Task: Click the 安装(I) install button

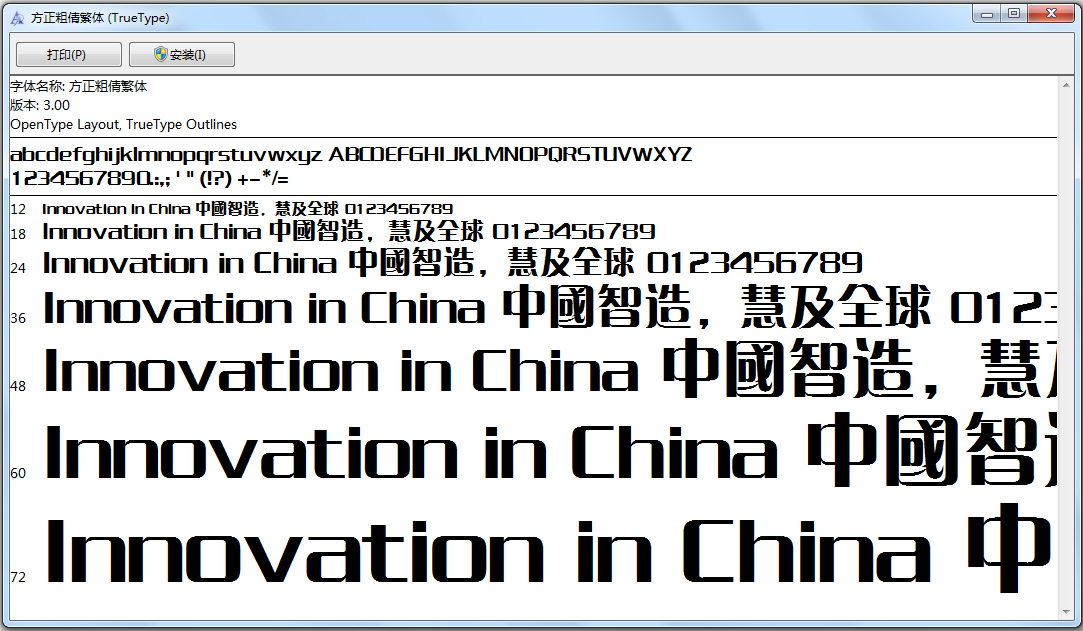Action: click(x=182, y=55)
